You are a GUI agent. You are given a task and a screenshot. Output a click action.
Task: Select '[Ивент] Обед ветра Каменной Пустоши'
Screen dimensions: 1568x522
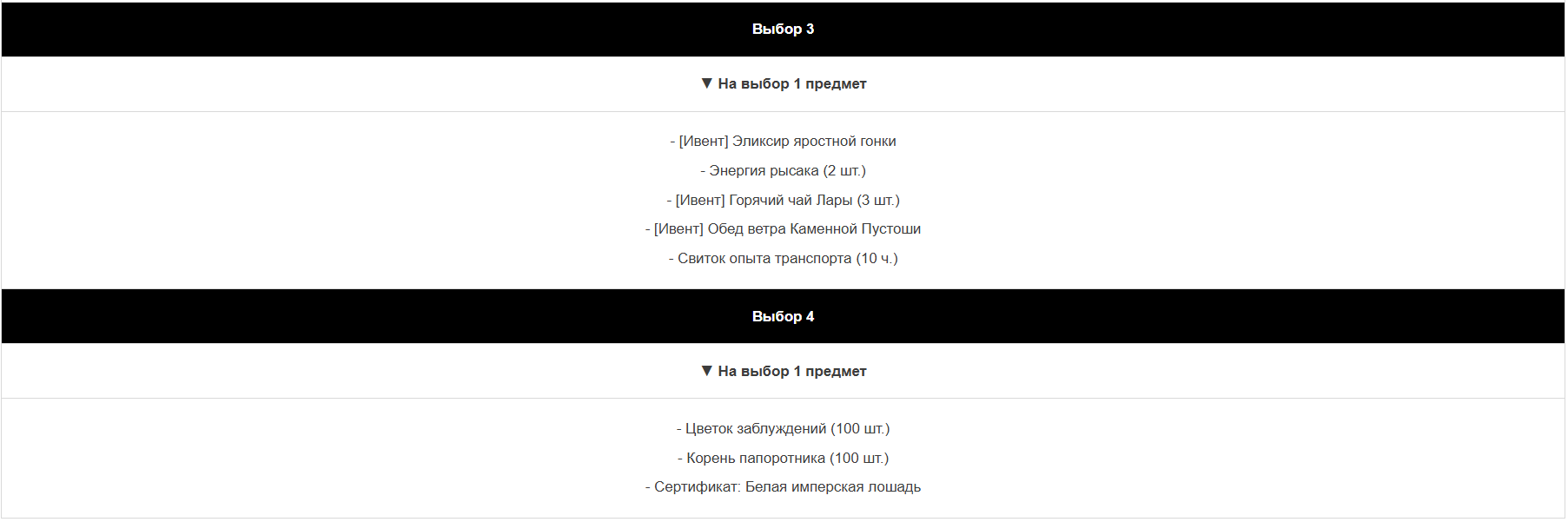click(x=783, y=228)
